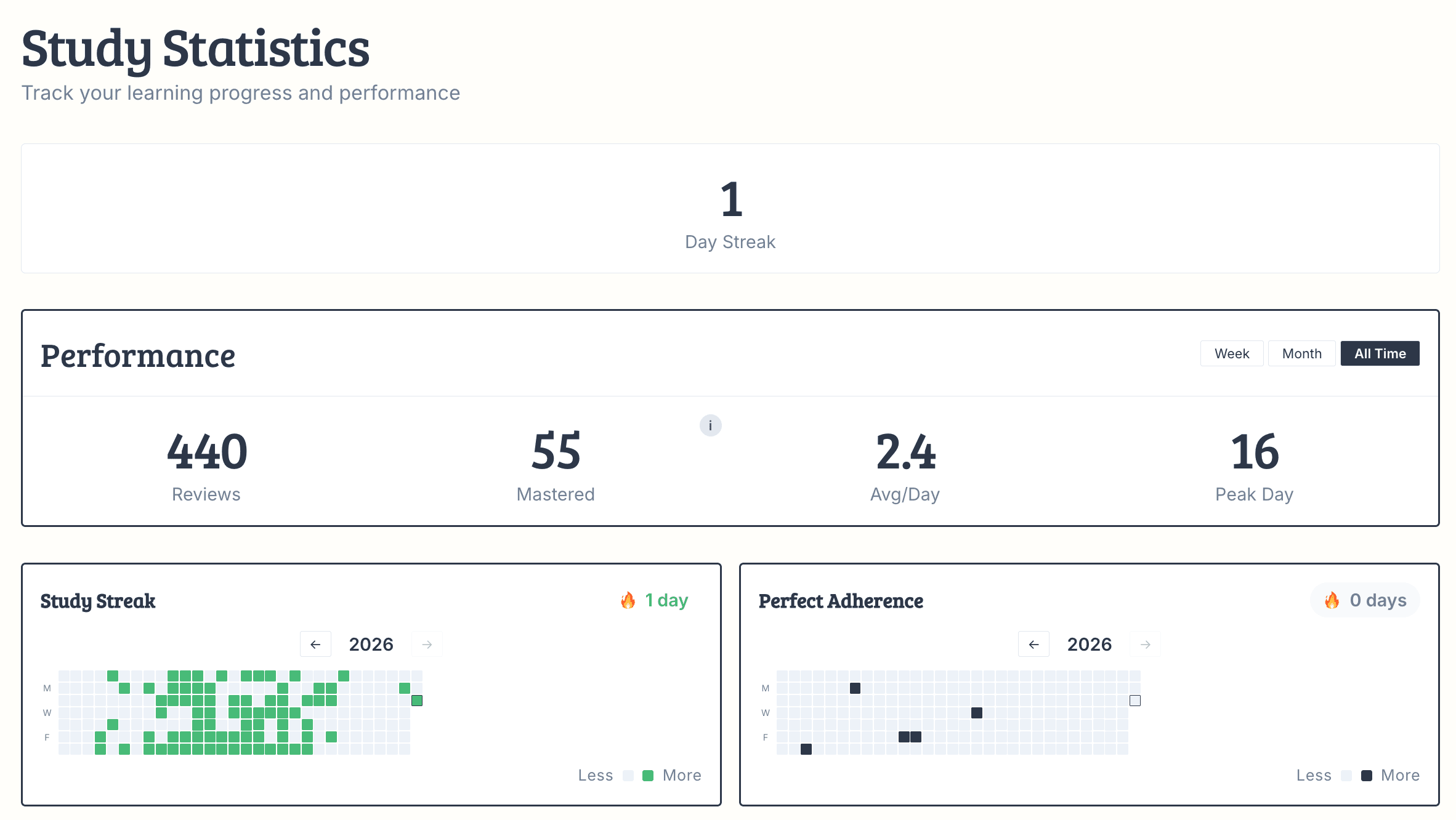The height and width of the screenshot is (820, 1456).
Task: Click the outlined today cell in Perfect Adherence
Action: pos(1135,701)
